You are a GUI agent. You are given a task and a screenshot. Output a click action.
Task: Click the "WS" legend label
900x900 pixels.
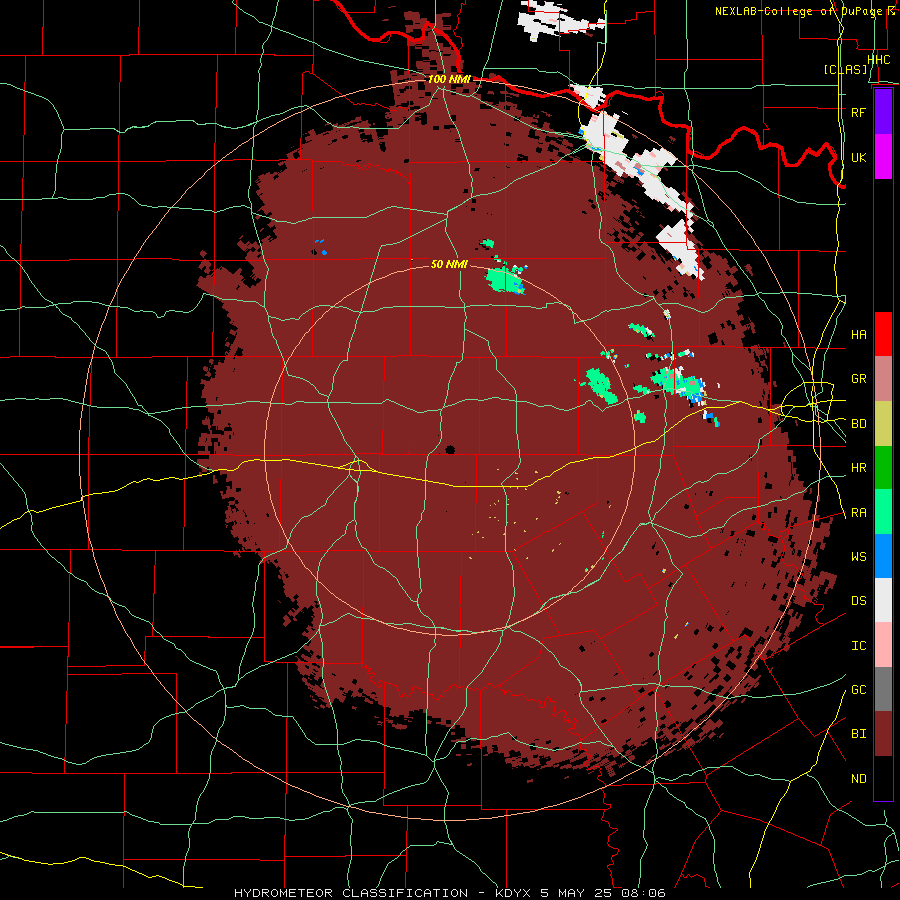click(859, 557)
